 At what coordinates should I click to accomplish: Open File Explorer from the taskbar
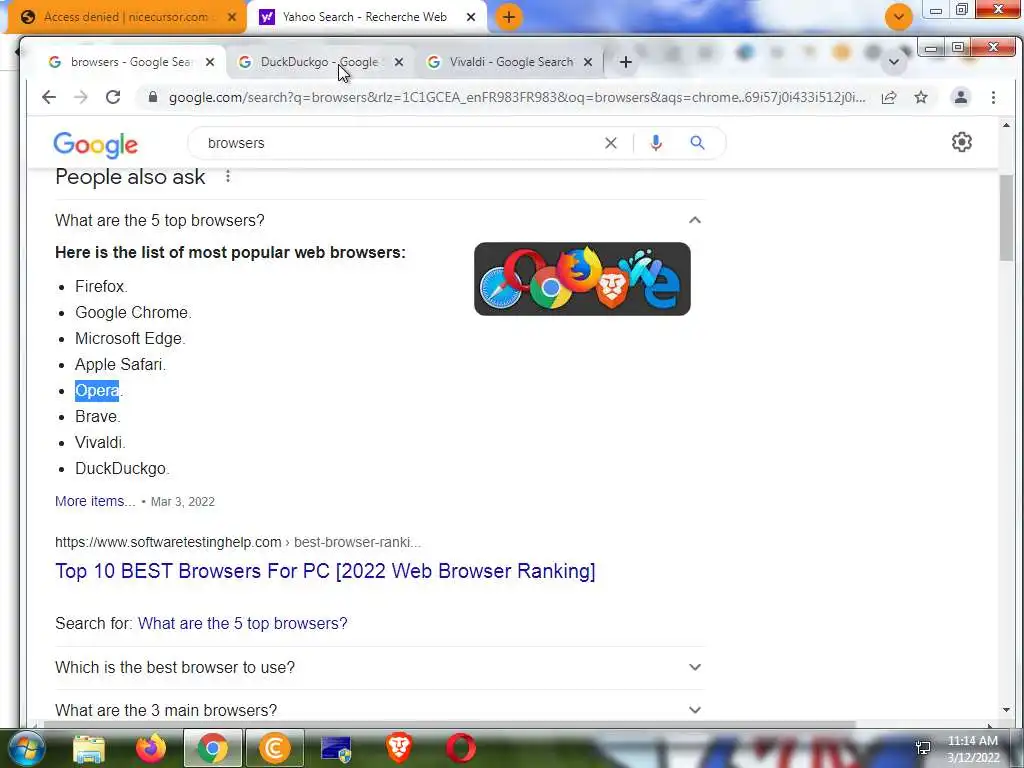coord(89,748)
